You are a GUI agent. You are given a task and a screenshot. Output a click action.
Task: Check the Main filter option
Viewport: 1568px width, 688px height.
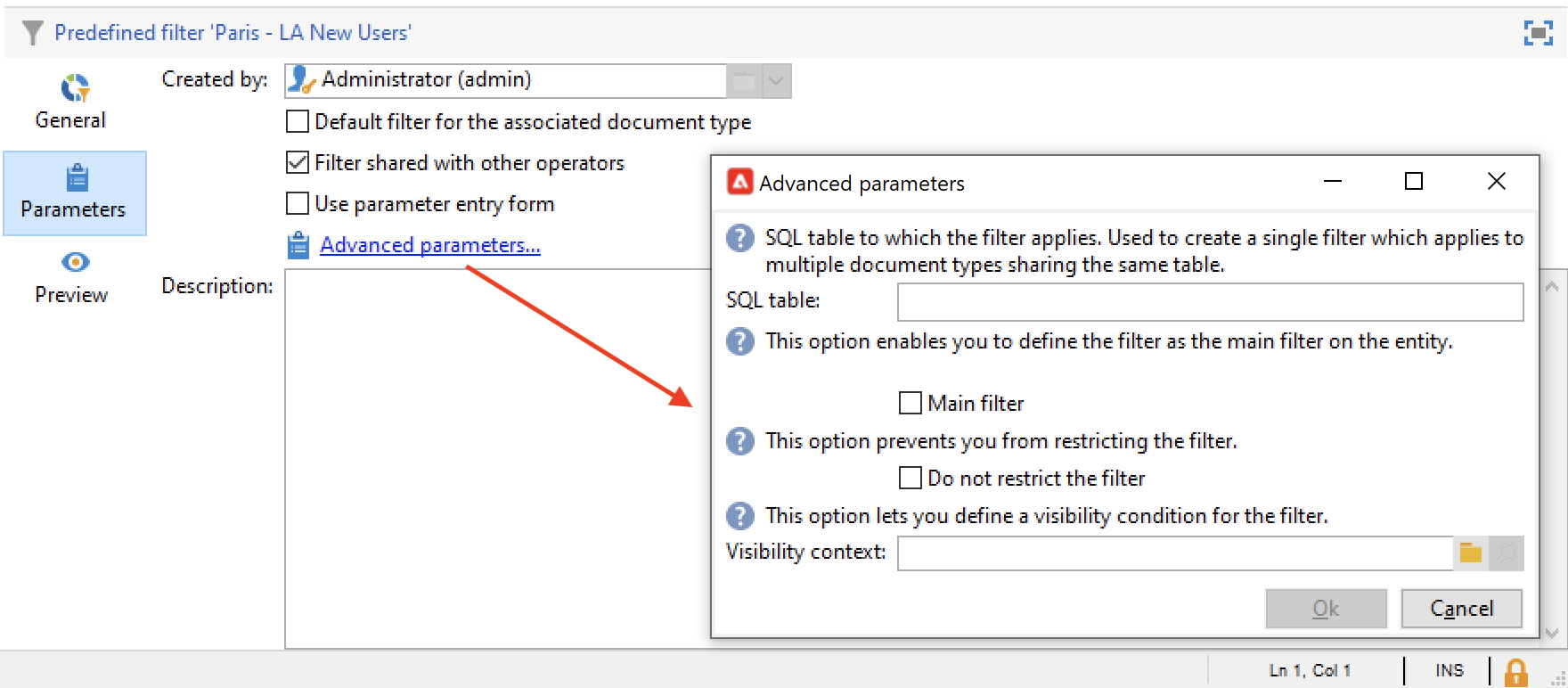coord(911,404)
